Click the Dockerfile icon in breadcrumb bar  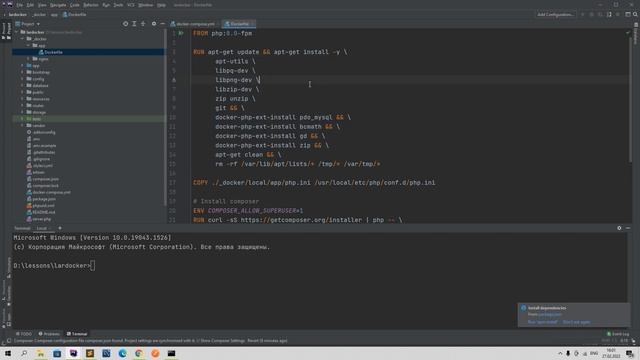65,14
